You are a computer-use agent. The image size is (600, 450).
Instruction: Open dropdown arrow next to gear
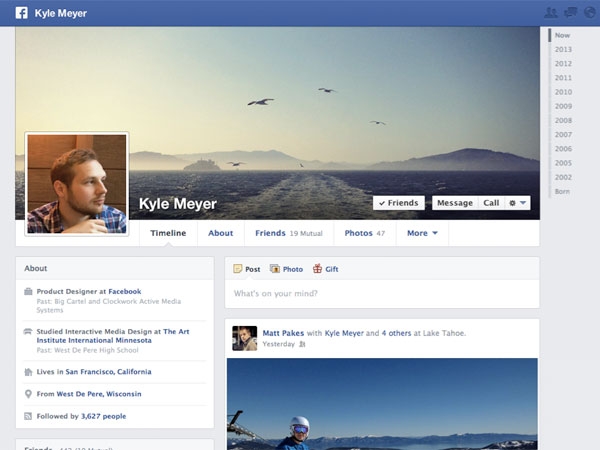pyautogui.click(x=523, y=203)
